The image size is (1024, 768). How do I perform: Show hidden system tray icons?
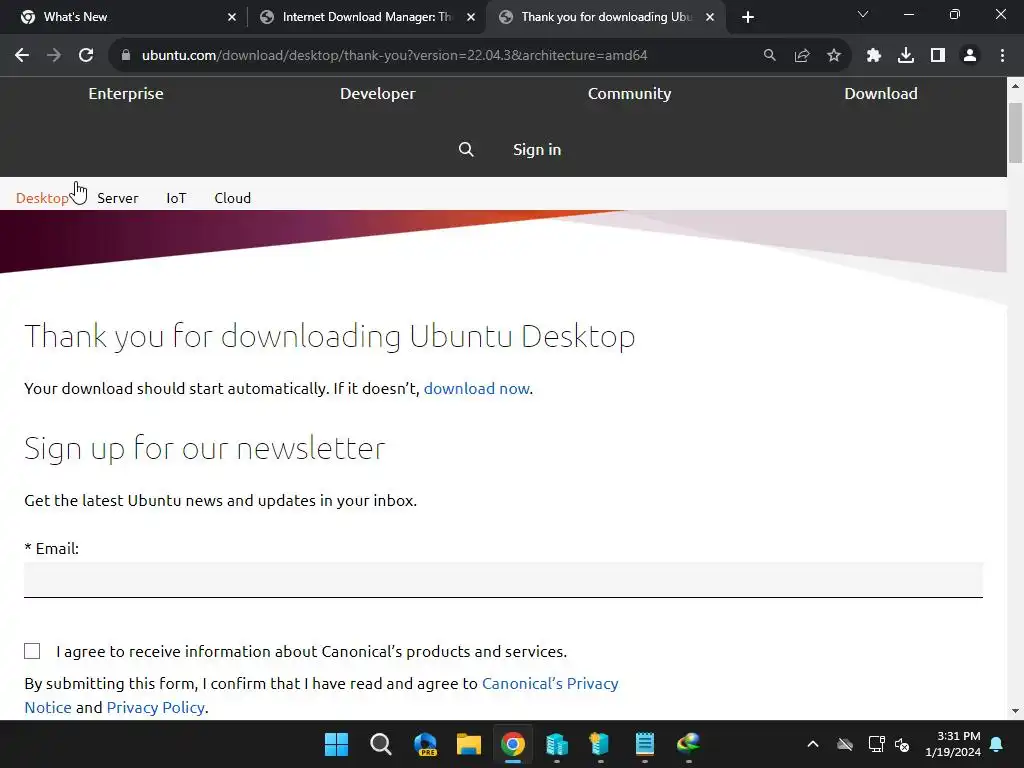[813, 744]
